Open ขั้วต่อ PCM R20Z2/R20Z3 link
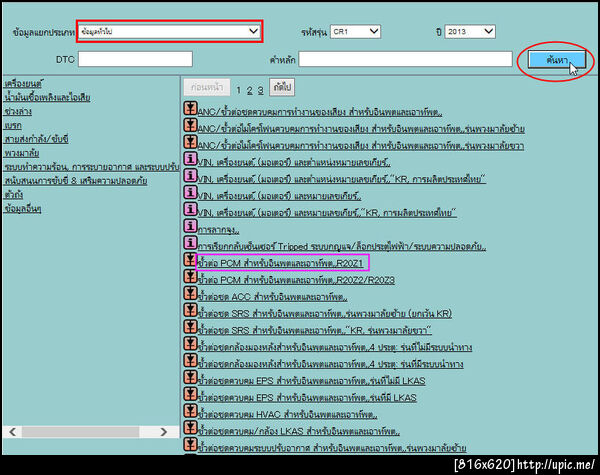The width and height of the screenshot is (600, 475). [x=296, y=280]
